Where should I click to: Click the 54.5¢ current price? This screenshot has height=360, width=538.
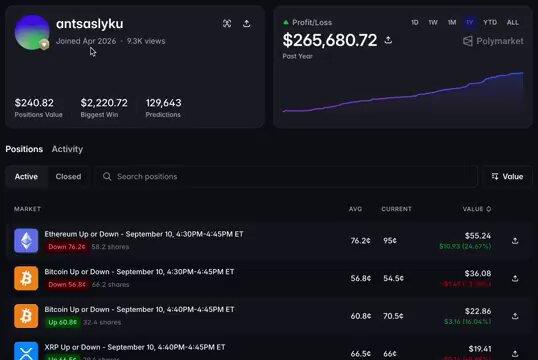pyautogui.click(x=393, y=278)
